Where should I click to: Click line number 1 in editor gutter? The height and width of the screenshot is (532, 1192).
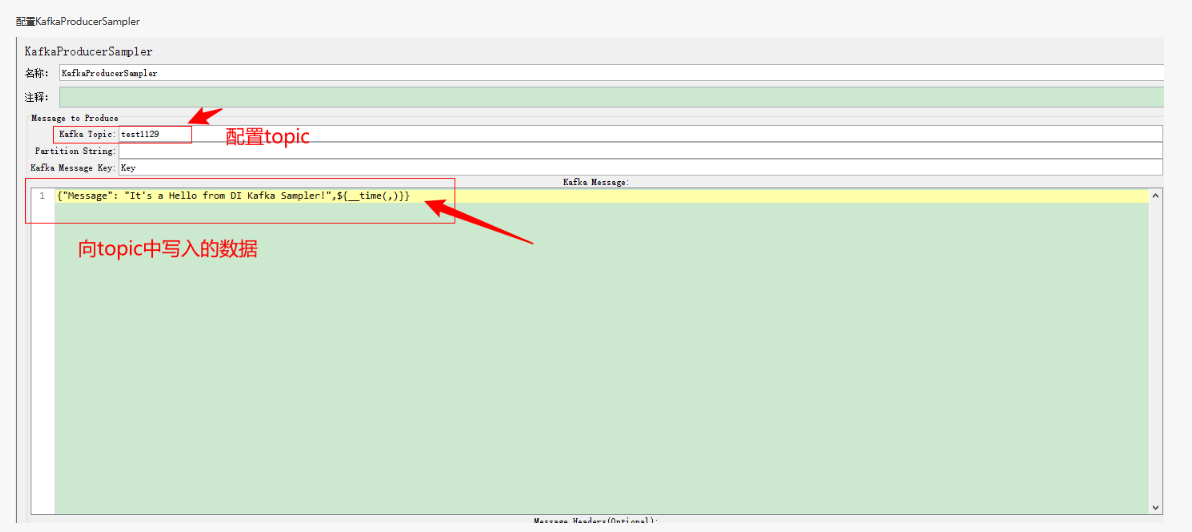pos(43,196)
